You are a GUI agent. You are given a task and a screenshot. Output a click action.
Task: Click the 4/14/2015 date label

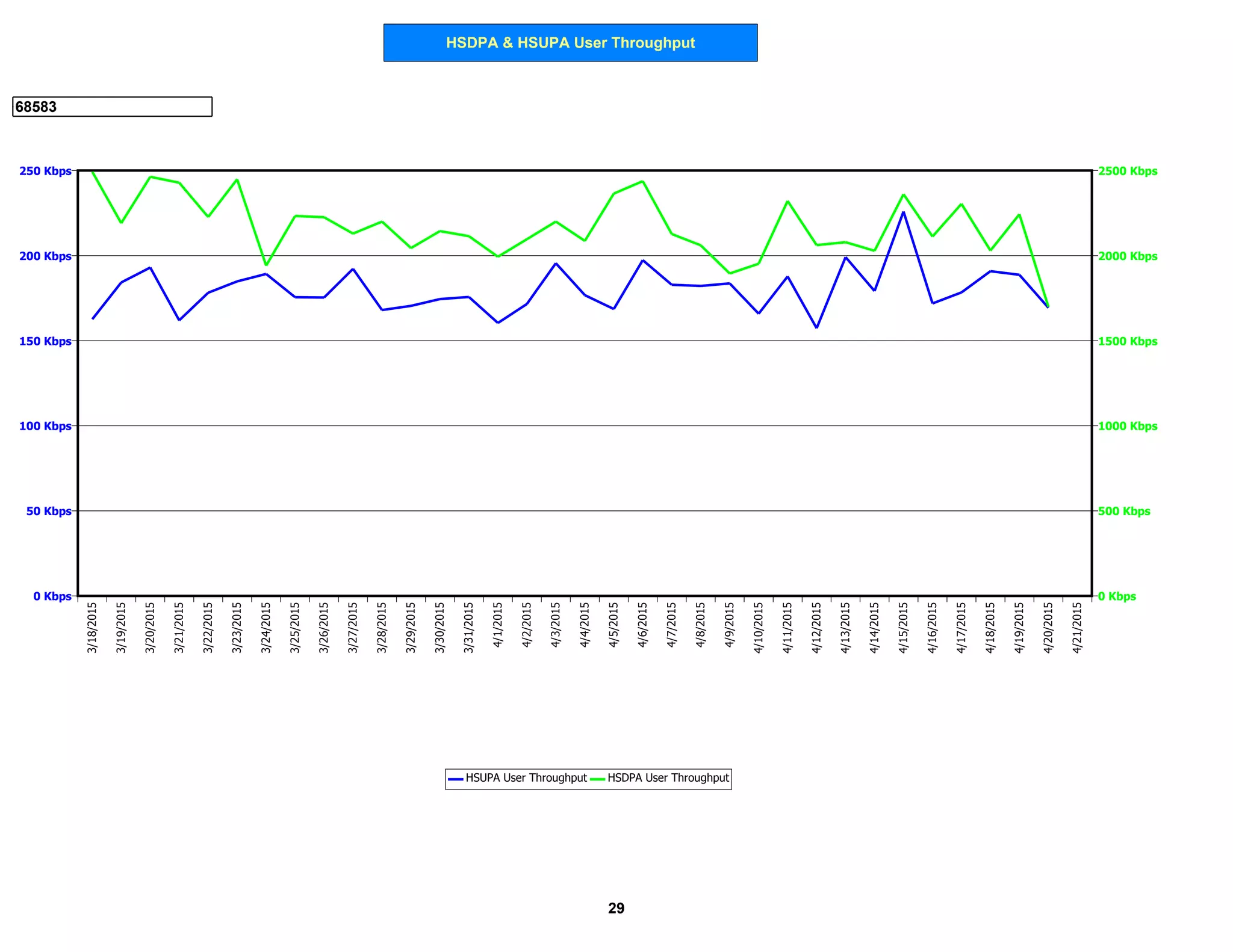pyautogui.click(x=874, y=628)
